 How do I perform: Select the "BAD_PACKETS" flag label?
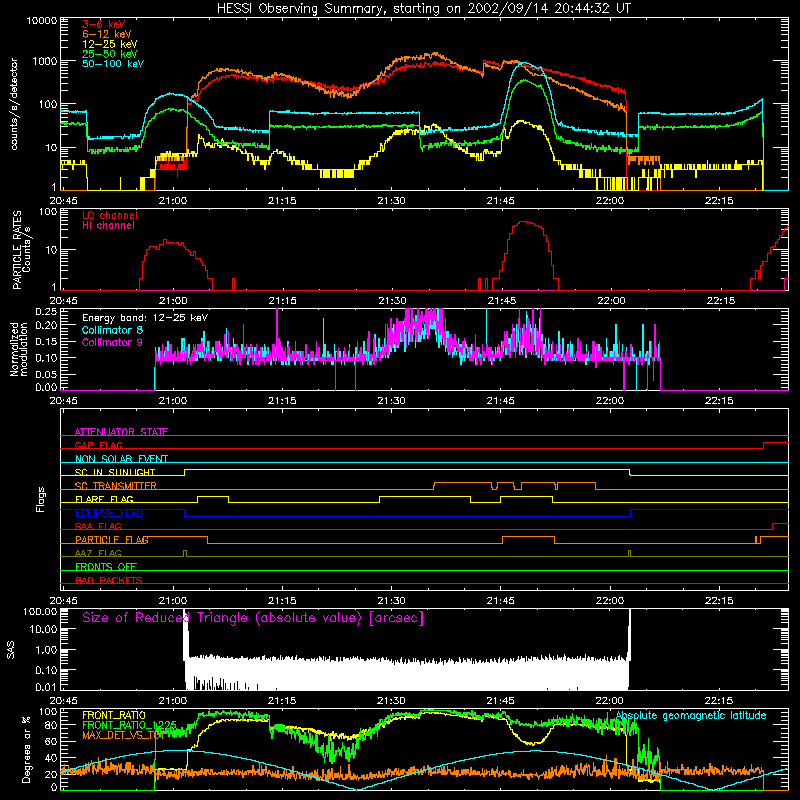(x=109, y=580)
